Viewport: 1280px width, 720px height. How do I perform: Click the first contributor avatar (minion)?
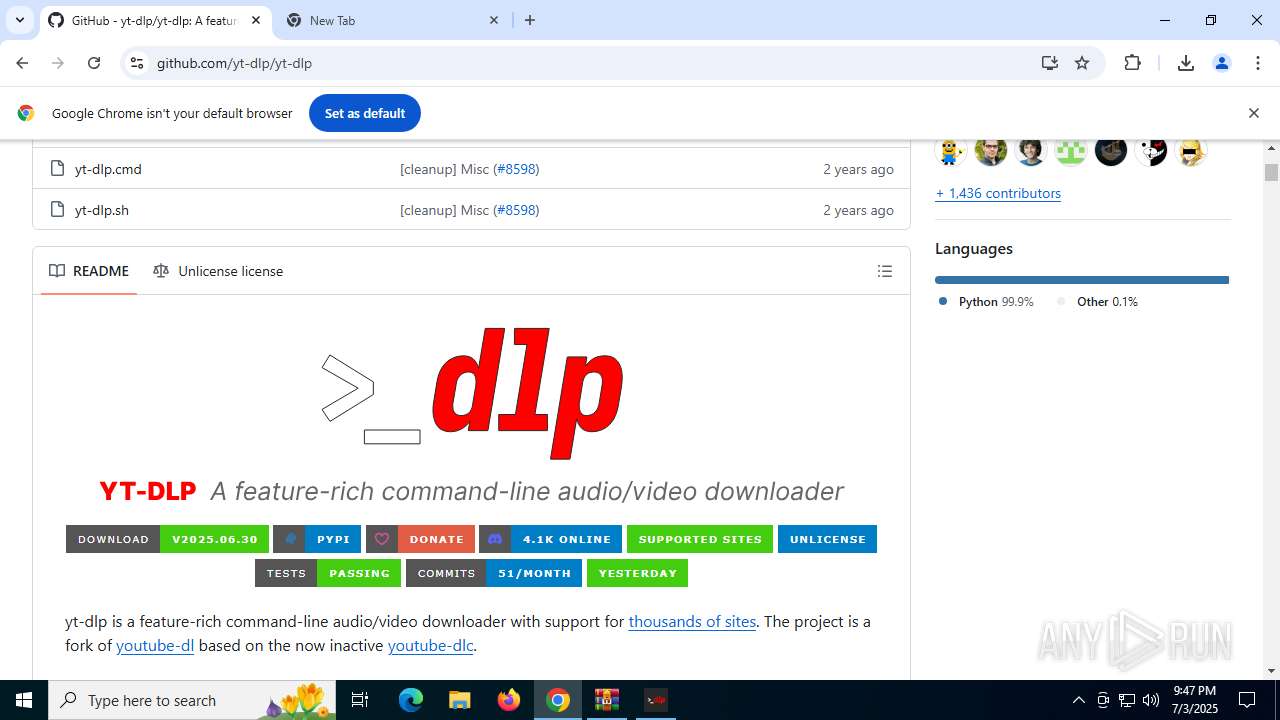951,151
